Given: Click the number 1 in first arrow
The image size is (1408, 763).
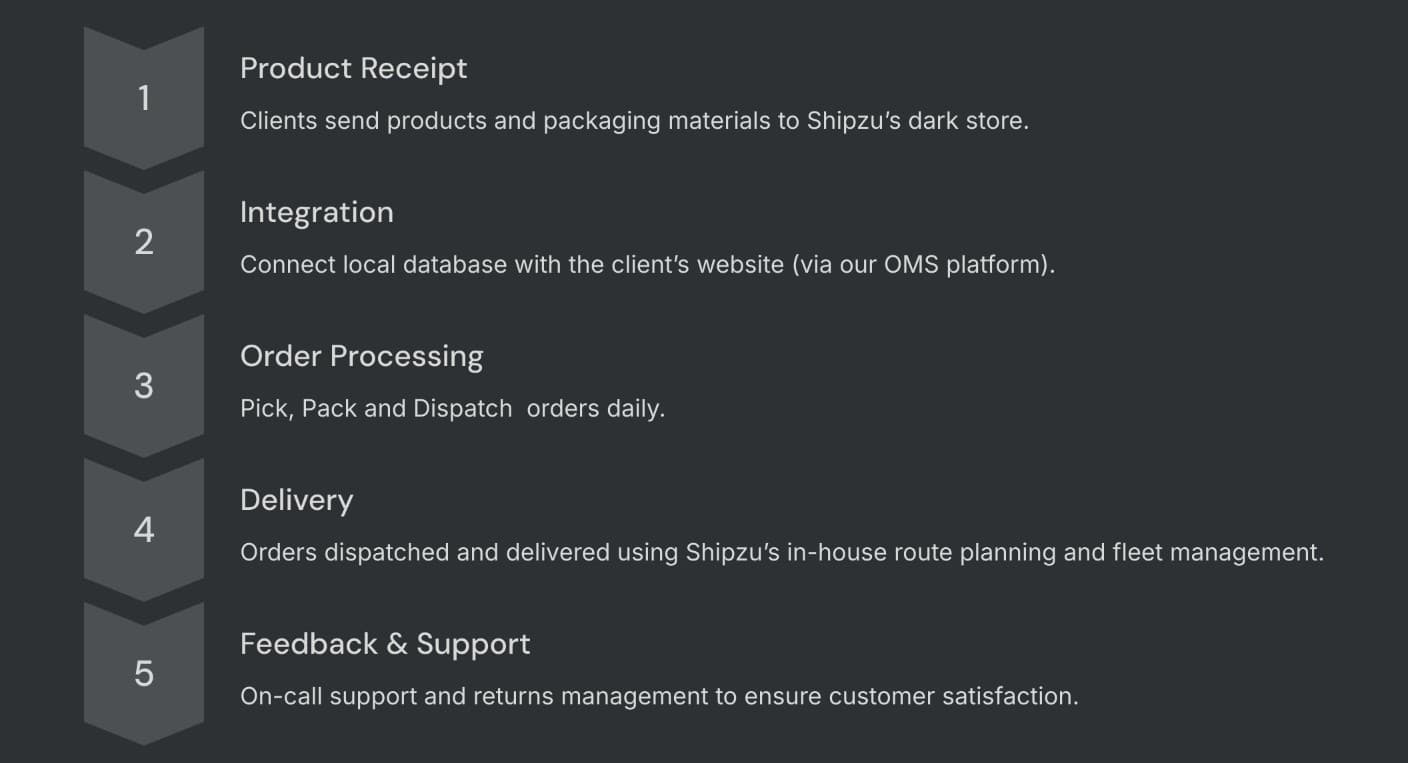Looking at the screenshot, I should [144, 98].
